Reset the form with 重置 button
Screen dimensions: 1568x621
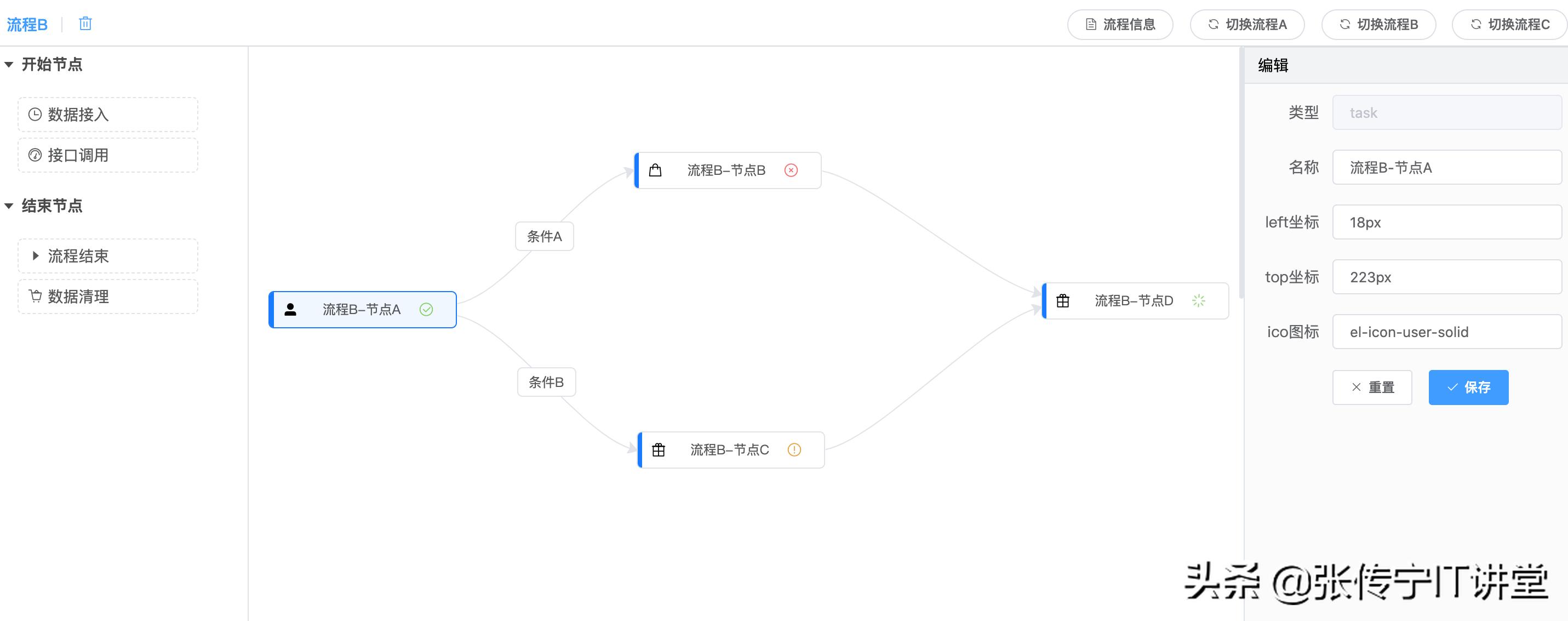coord(1372,387)
